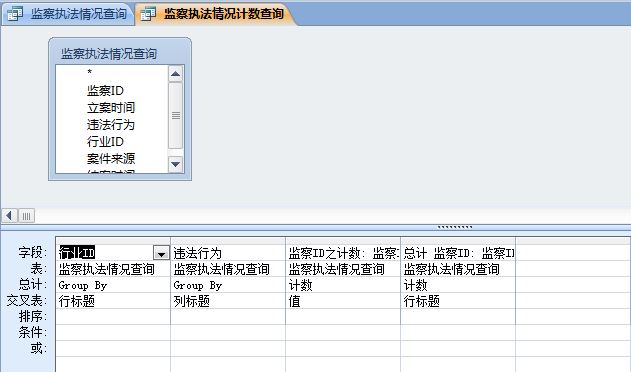This screenshot has height=372, width=631.
Task: Click the 交叉表 row label
Action: point(27,300)
